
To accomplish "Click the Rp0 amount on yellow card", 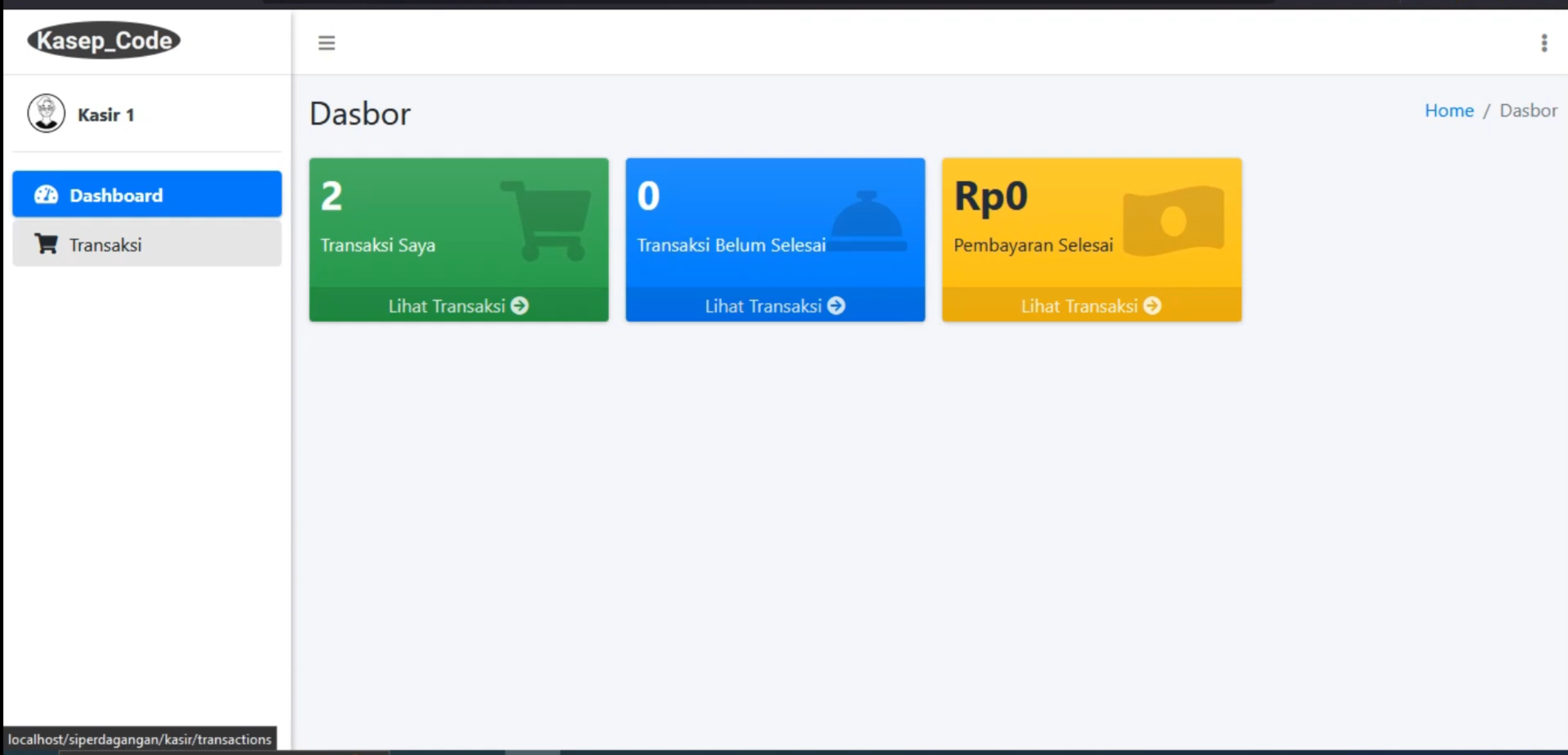I will [990, 197].
